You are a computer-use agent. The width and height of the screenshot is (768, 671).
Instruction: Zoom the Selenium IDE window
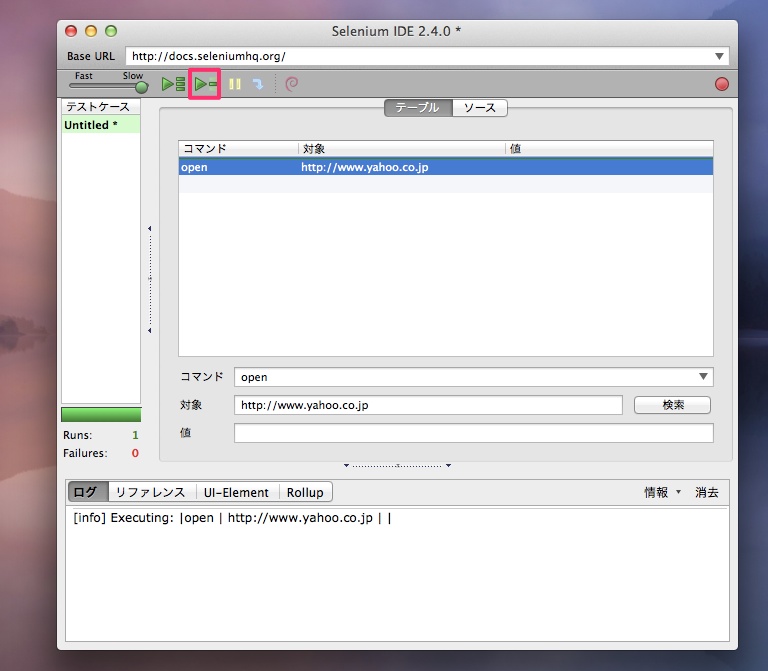(111, 31)
